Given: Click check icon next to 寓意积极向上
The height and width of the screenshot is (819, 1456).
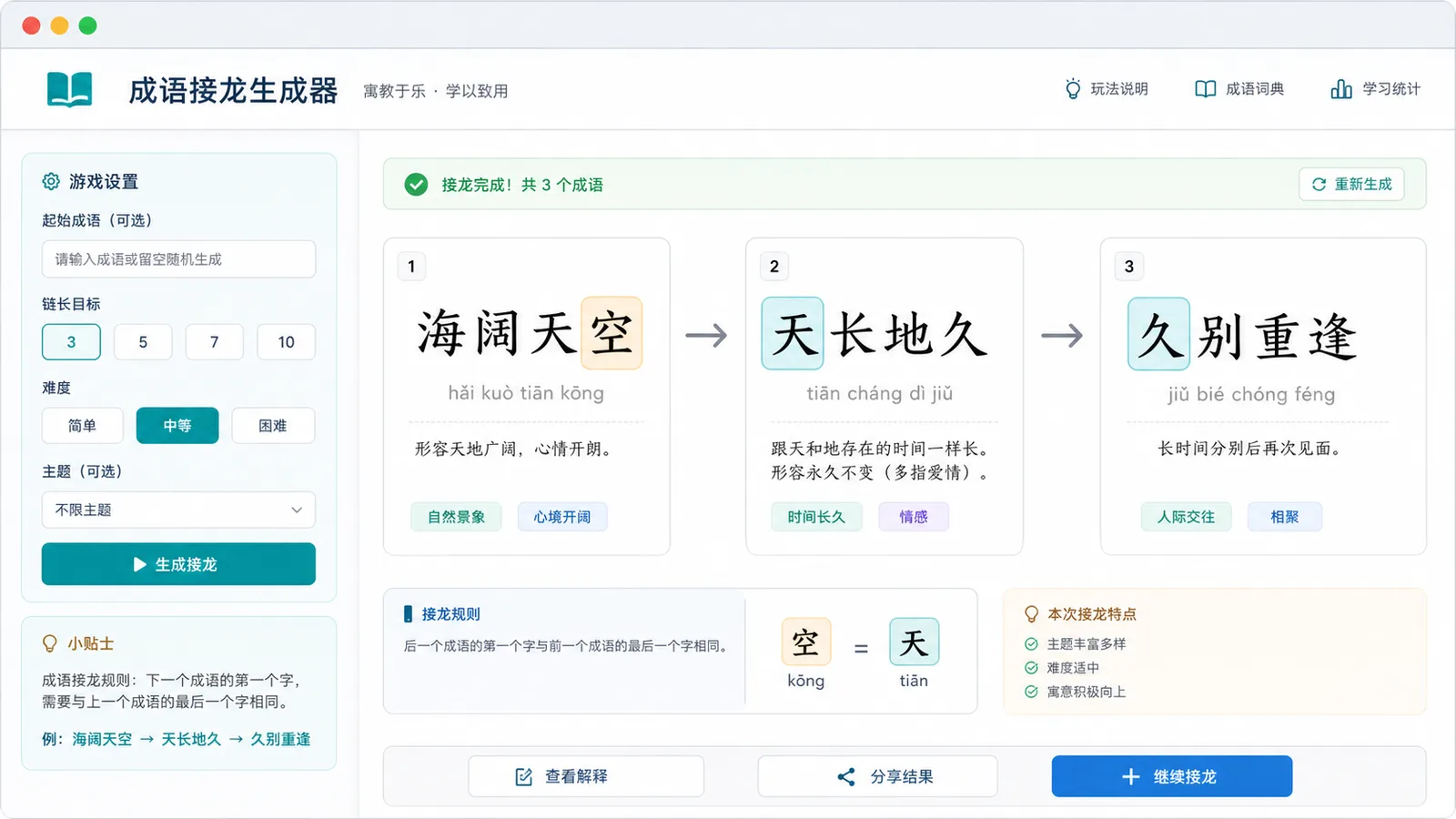Looking at the screenshot, I should coord(1031,692).
